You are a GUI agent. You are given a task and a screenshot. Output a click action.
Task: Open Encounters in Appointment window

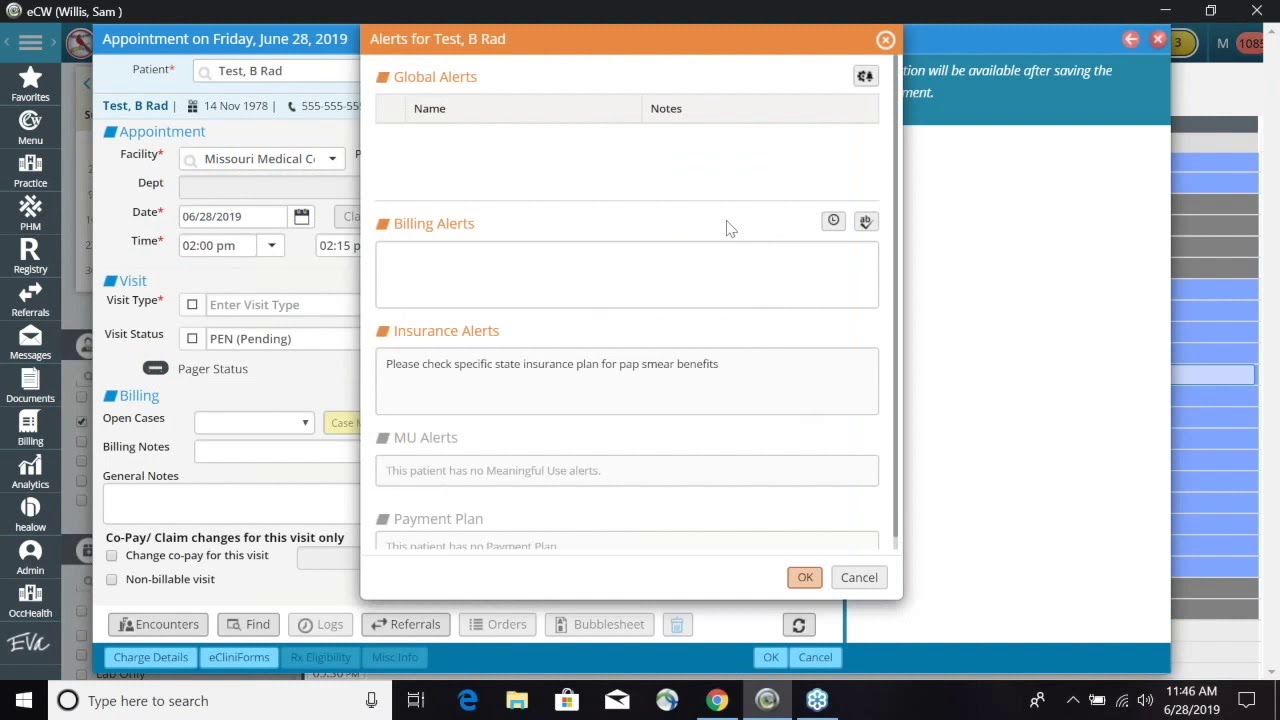point(158,625)
